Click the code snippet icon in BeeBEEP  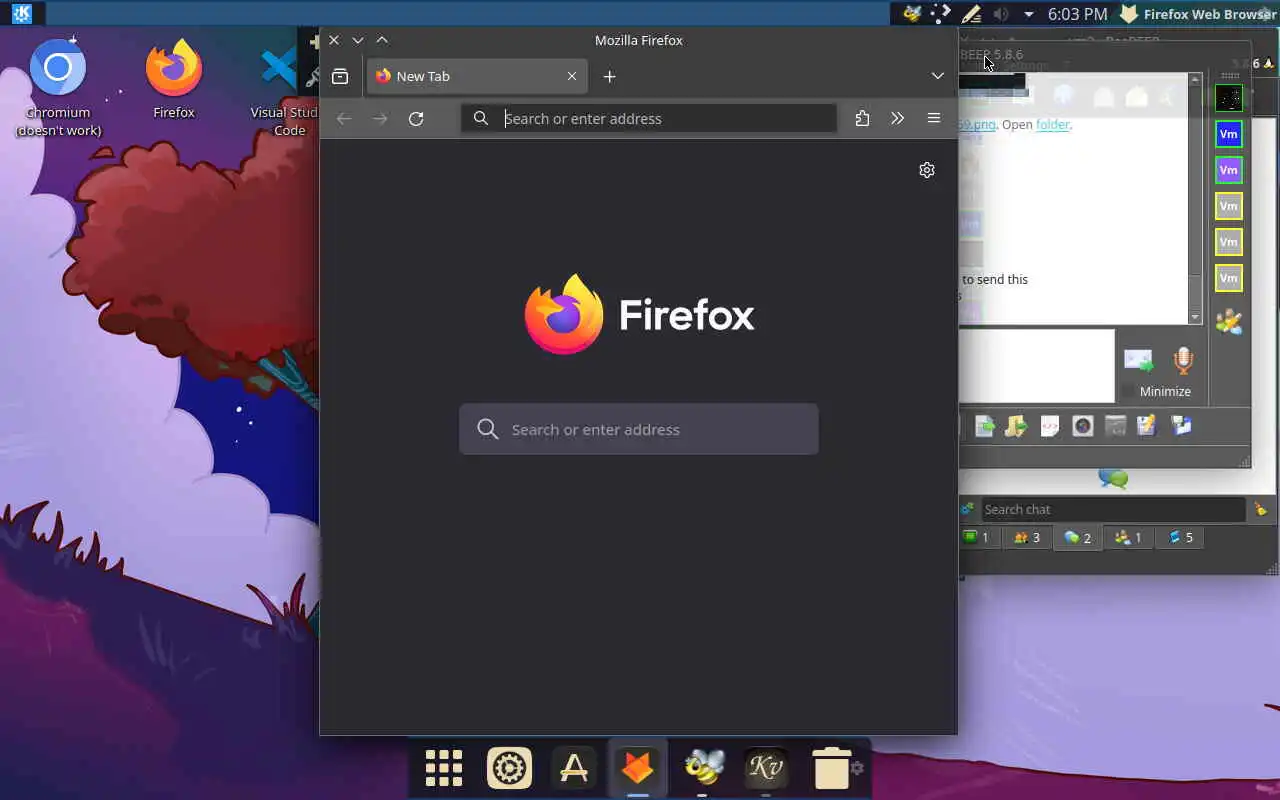1049,426
